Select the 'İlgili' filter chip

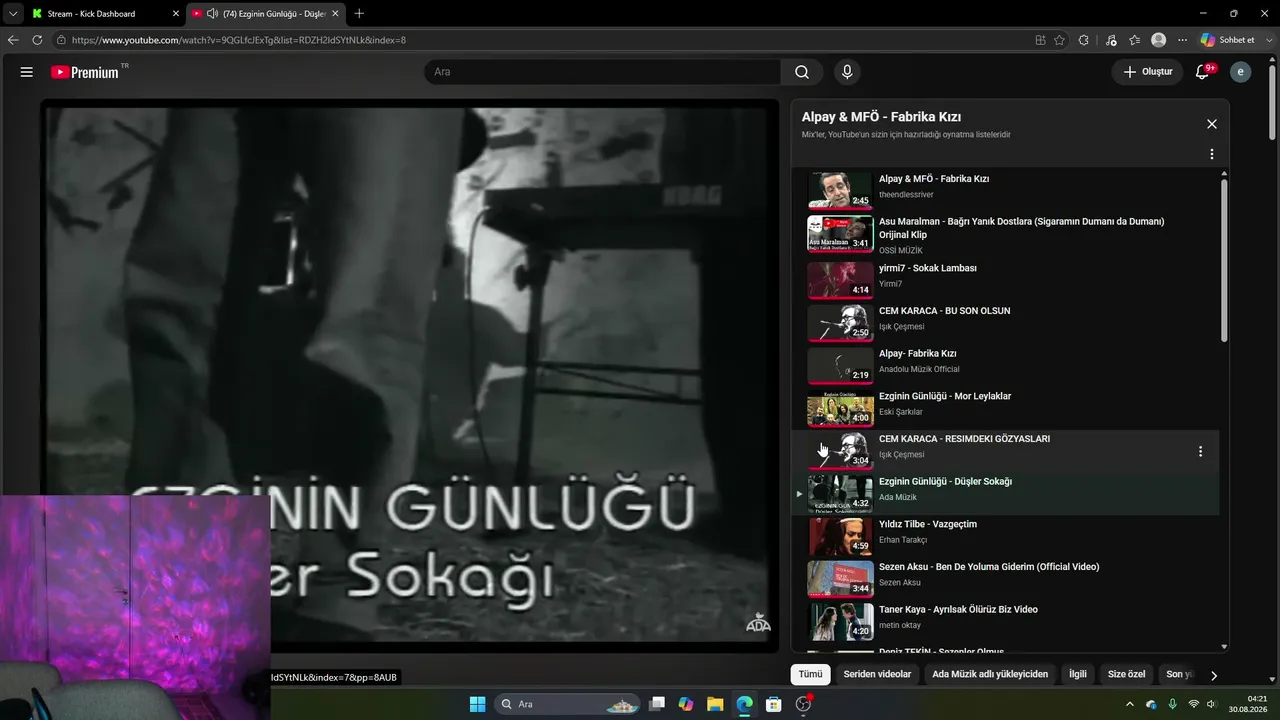[x=1077, y=674]
